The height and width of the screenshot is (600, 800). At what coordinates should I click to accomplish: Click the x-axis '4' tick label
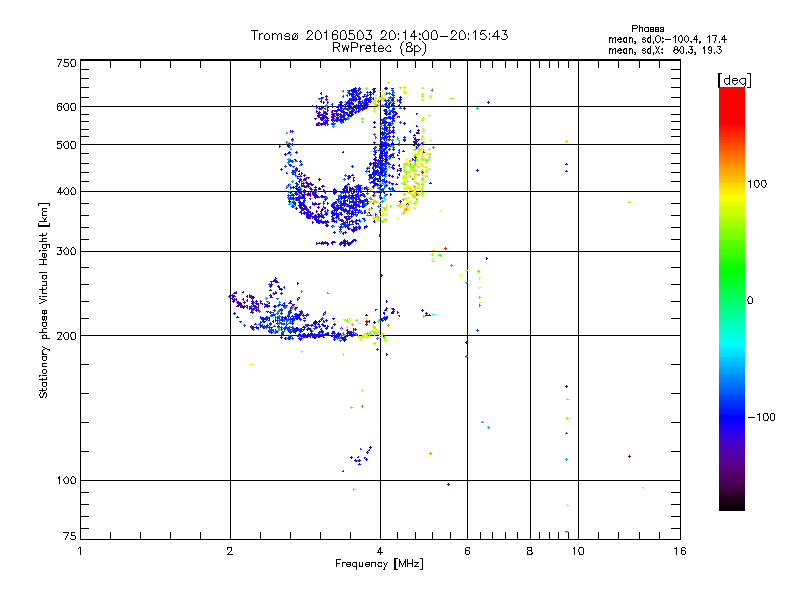(x=380, y=551)
